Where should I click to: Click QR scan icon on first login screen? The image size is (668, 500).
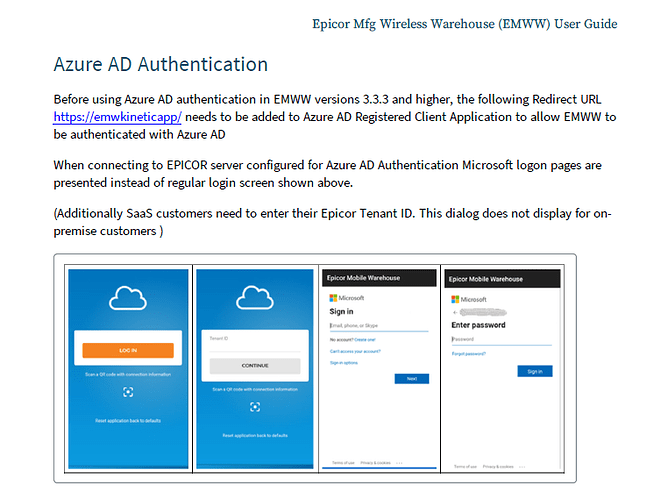point(128,392)
